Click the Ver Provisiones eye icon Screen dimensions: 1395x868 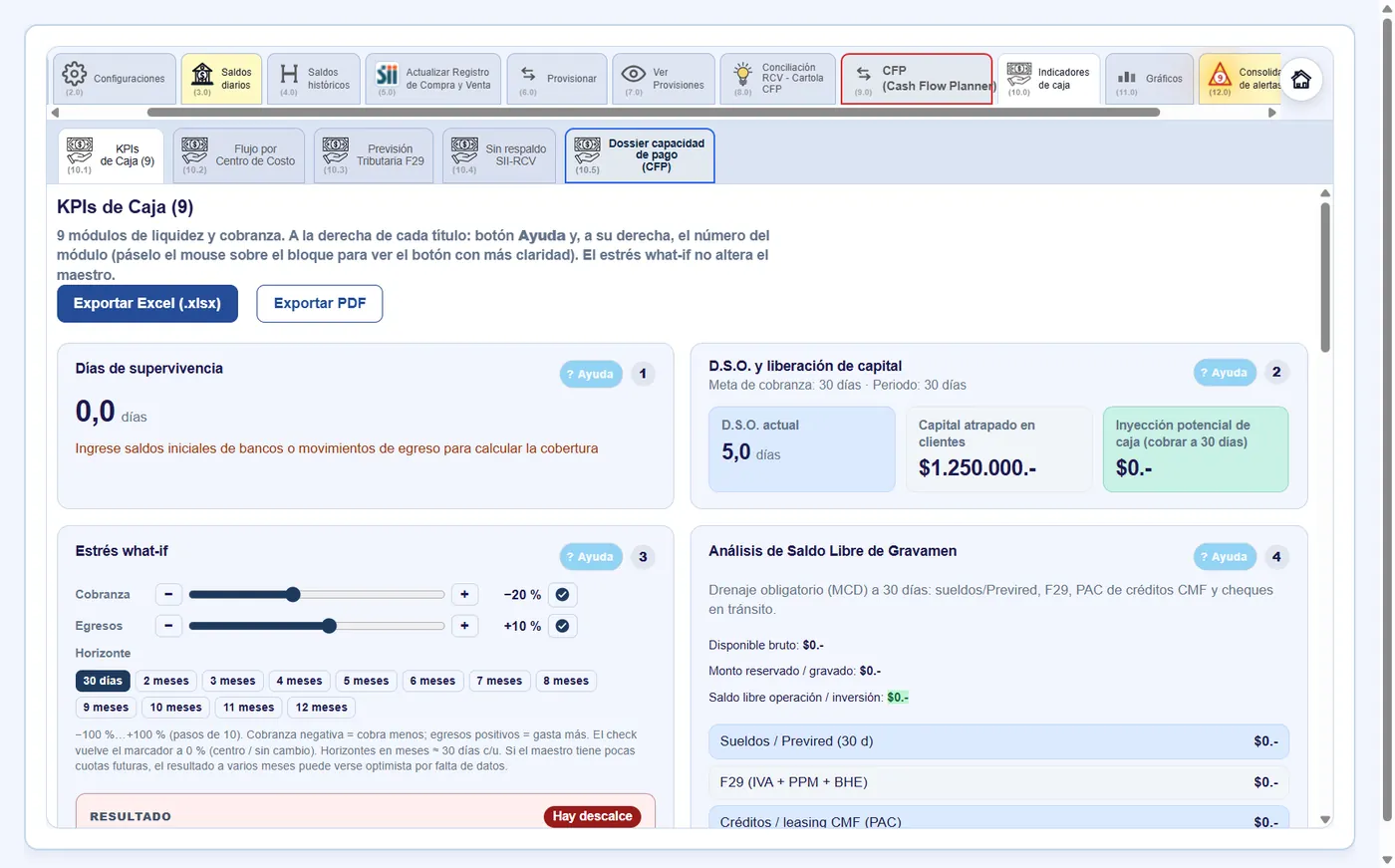(634, 74)
